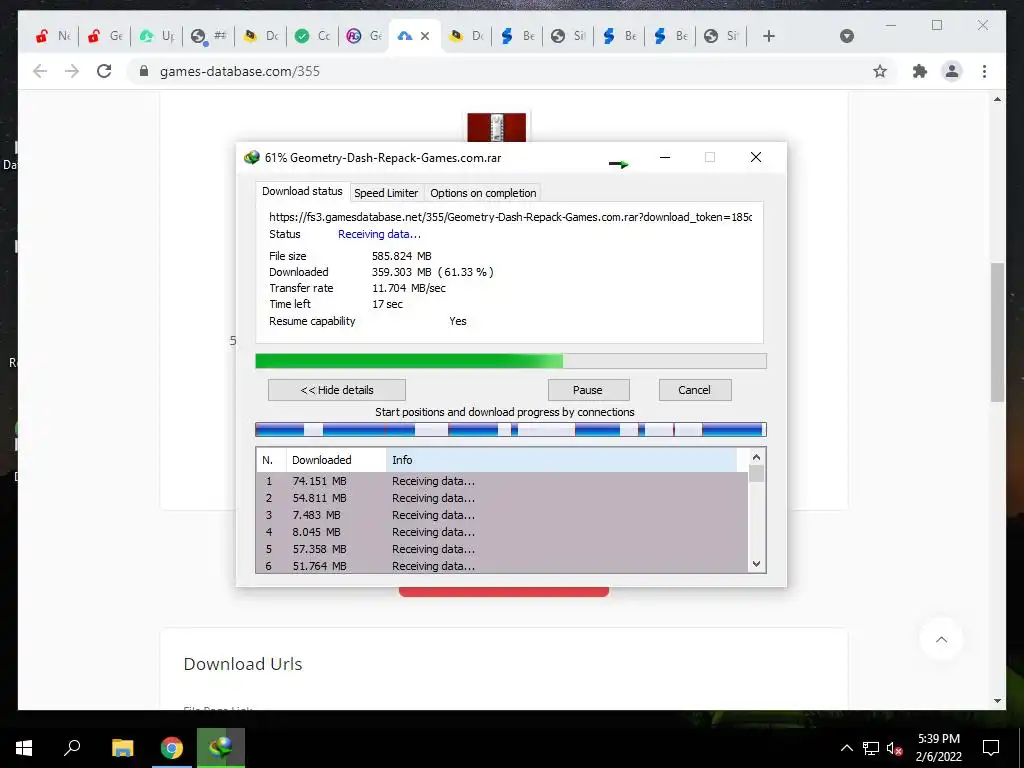Select connection row 3 with 7.483 MB
This screenshot has width=1024, height=768.
[x=502, y=515]
